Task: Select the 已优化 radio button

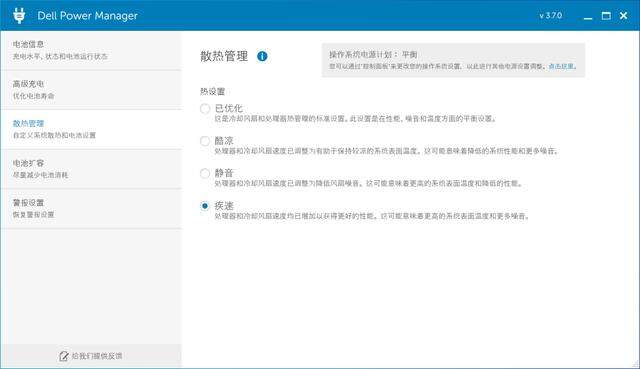Action: 205,109
